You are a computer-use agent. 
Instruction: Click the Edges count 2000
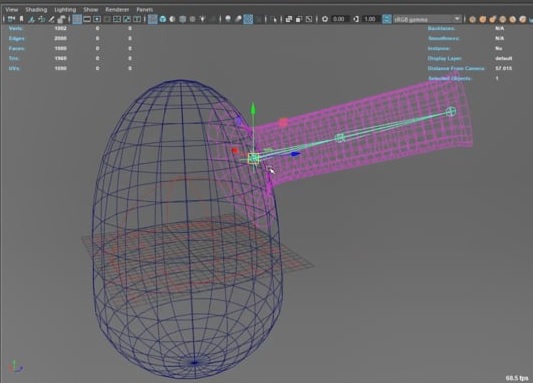click(x=61, y=38)
